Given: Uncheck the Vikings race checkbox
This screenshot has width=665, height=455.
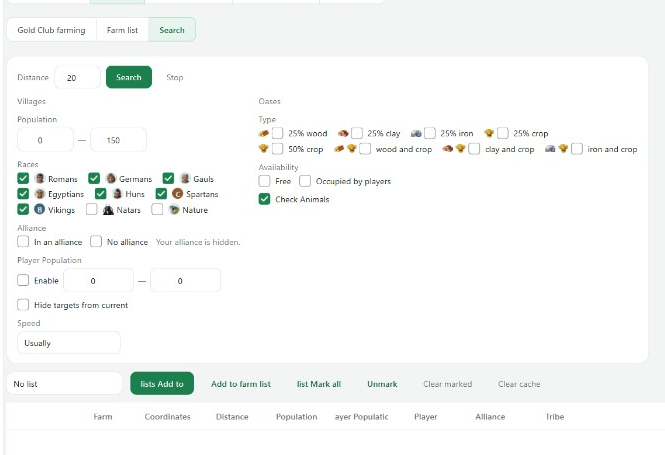Looking at the screenshot, I should click(23, 209).
